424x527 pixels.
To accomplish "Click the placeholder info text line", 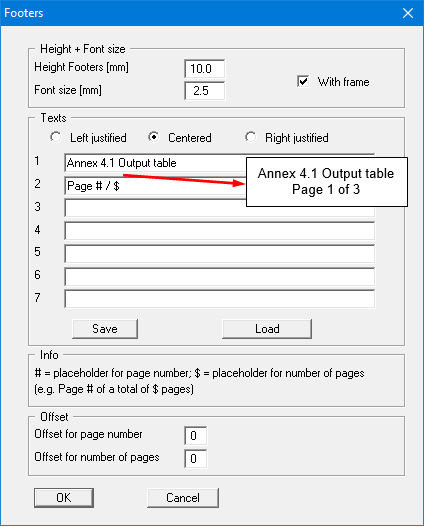I will (x=200, y=373).
